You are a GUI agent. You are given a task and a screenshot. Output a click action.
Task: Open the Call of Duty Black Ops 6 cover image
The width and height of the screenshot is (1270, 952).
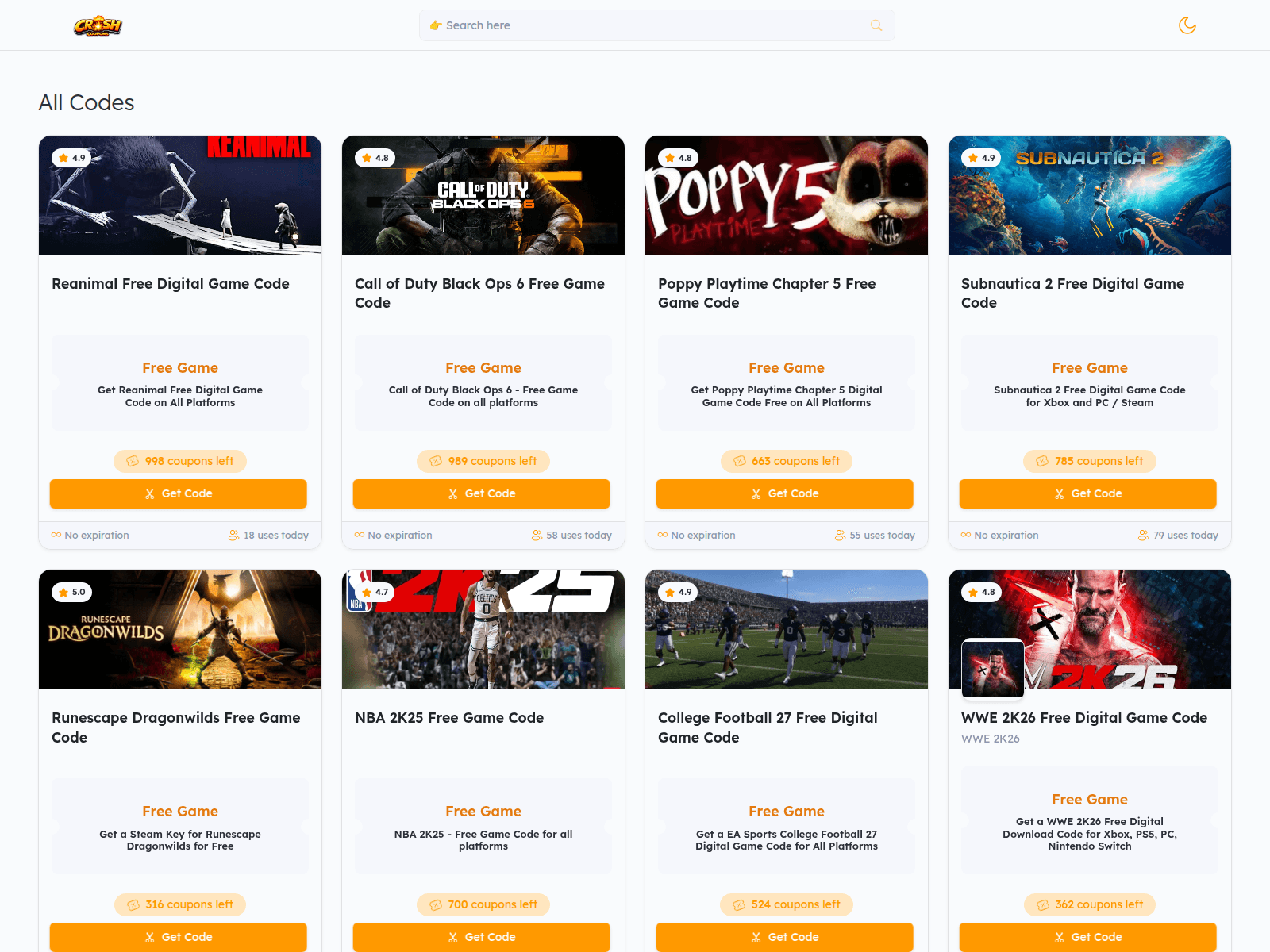click(483, 195)
